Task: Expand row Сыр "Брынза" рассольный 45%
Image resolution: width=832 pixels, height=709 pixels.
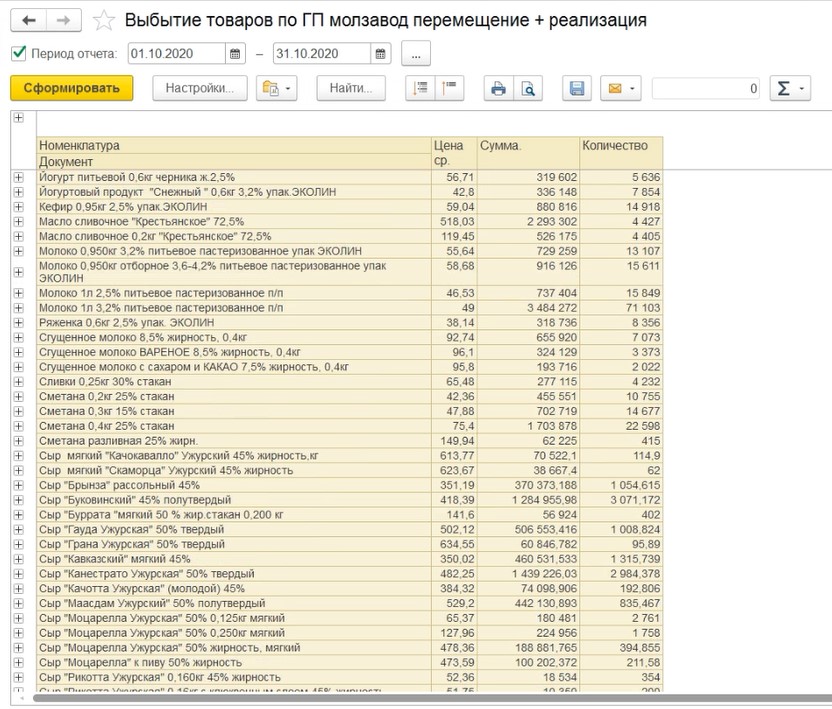Action: 19,485
